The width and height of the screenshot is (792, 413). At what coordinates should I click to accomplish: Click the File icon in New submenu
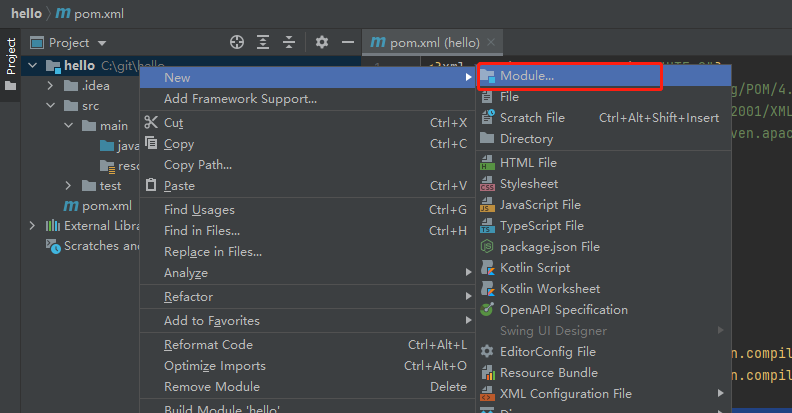click(x=487, y=97)
